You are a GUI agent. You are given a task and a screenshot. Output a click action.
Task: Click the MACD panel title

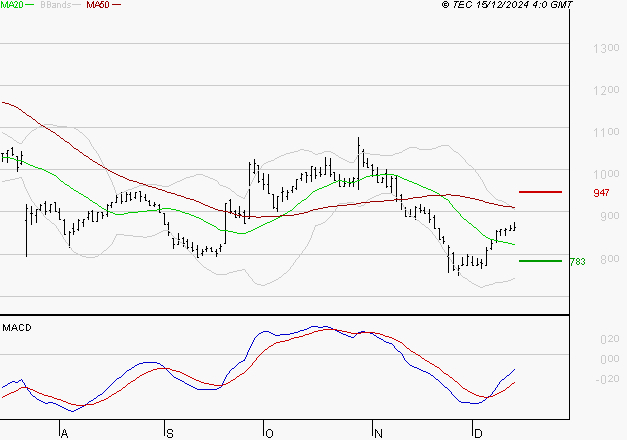(x=17, y=327)
